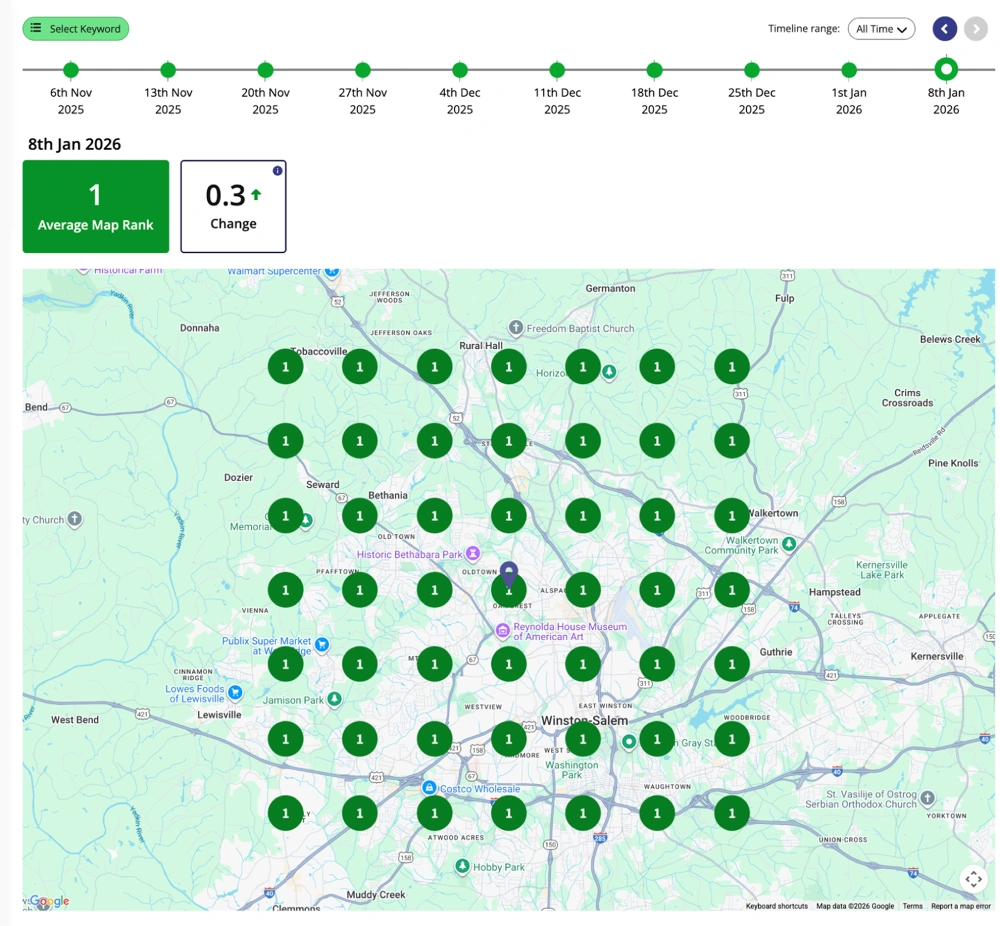Click rank marker left of Guthrie label
Viewport: 1000px width, 926px height.
(732, 664)
